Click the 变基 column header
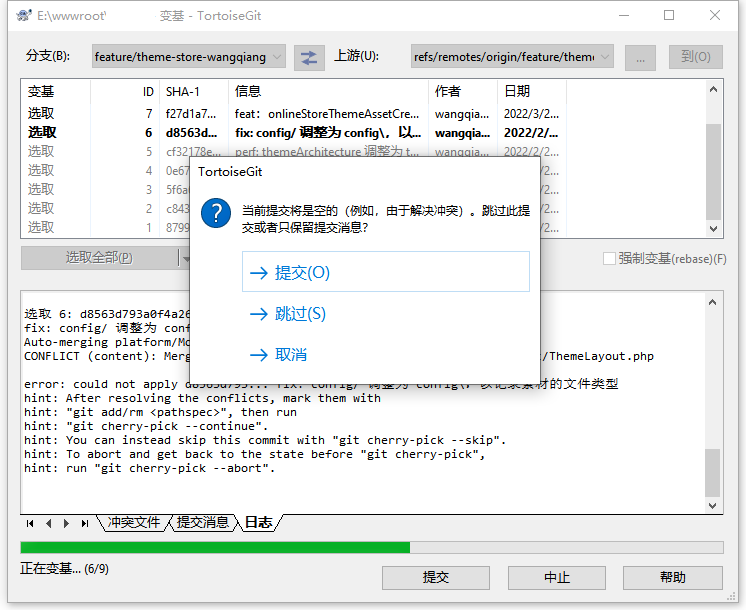 [56, 91]
